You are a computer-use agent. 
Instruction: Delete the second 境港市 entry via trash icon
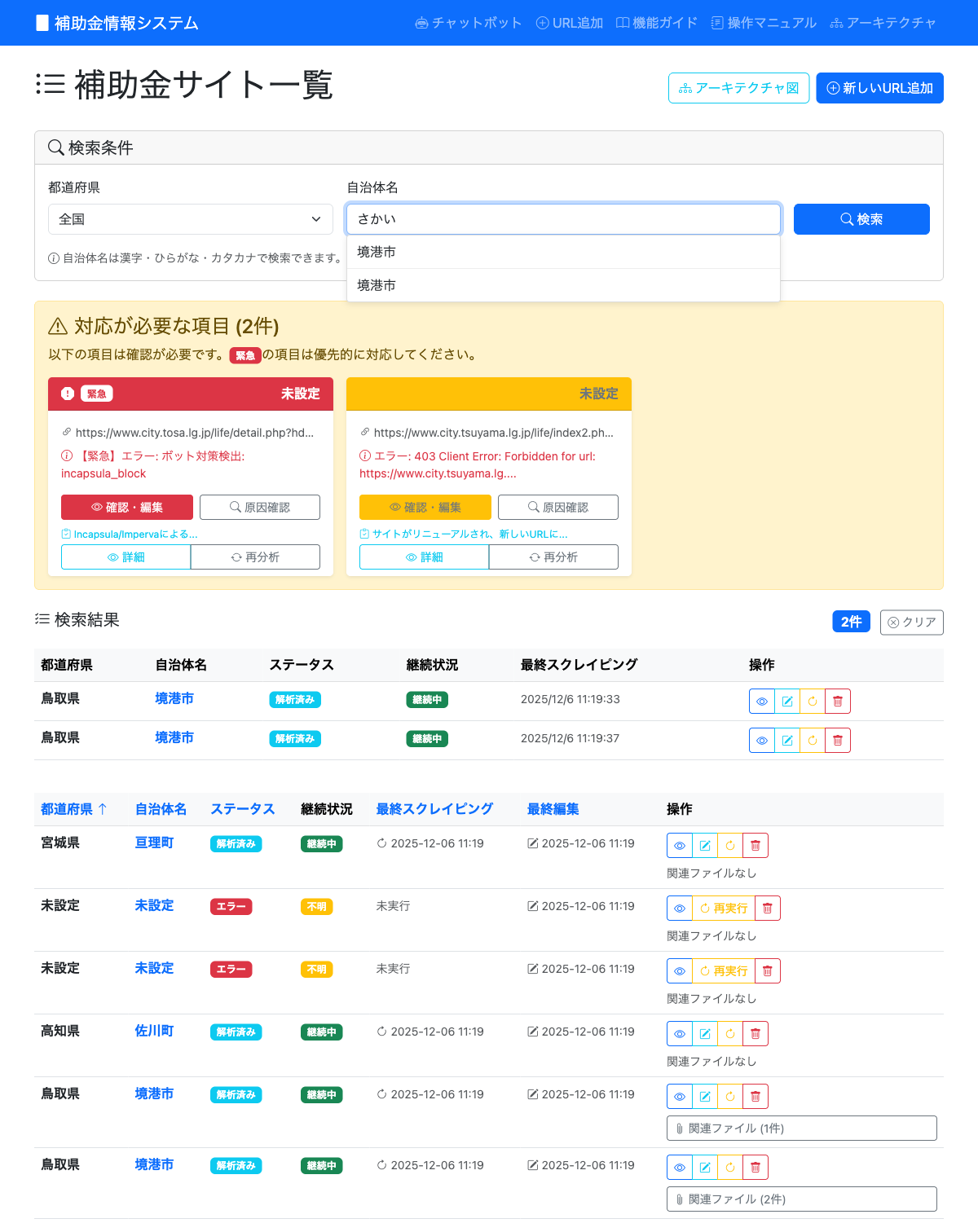click(837, 740)
